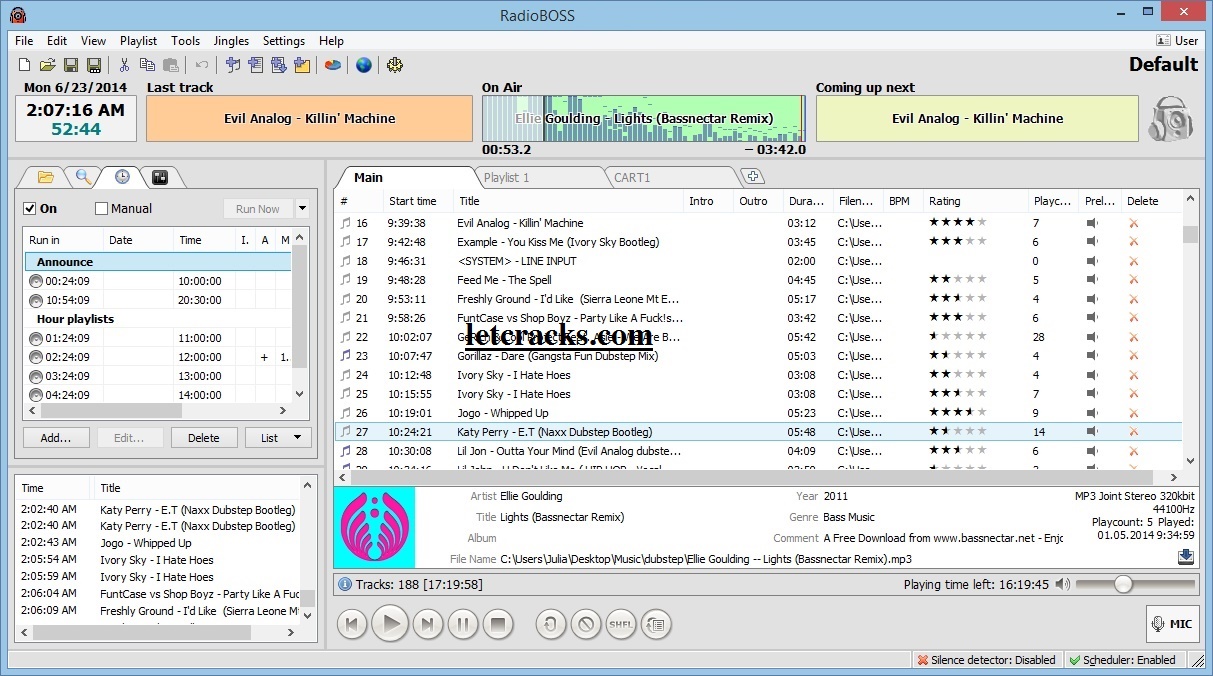Create a new playlist with the blank page icon
The height and width of the screenshot is (676, 1213).
25,65
